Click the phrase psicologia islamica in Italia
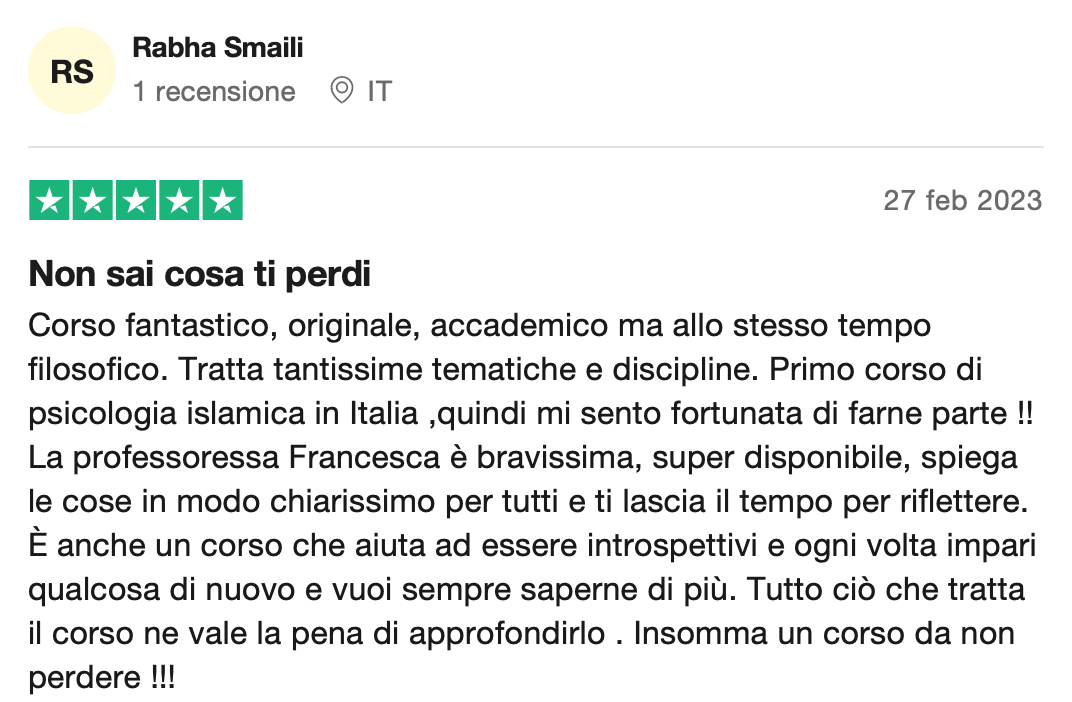Image resolution: width=1072 pixels, height=702 pixels. 223,414
